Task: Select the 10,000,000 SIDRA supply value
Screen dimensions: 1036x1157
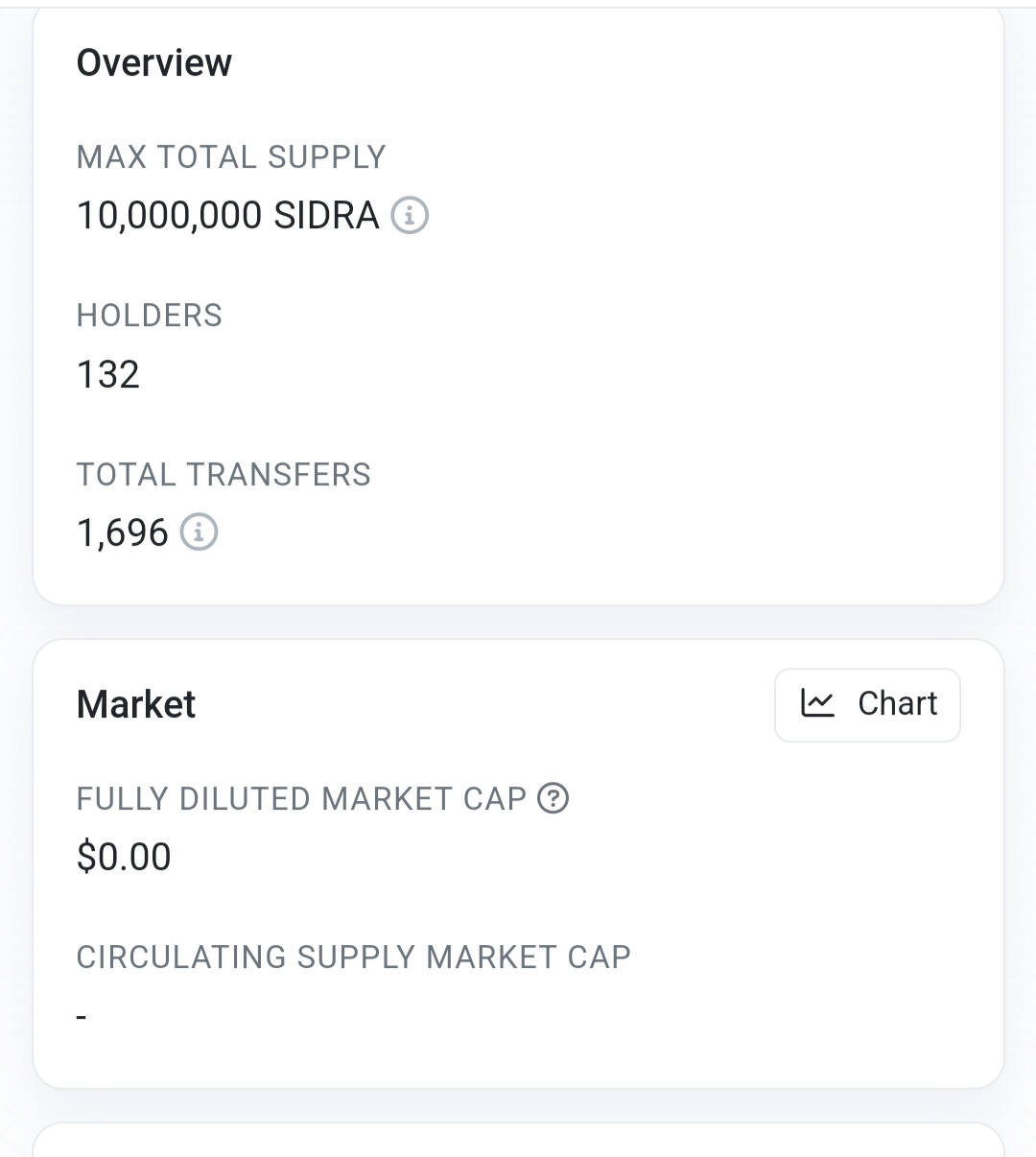Action: (x=228, y=215)
